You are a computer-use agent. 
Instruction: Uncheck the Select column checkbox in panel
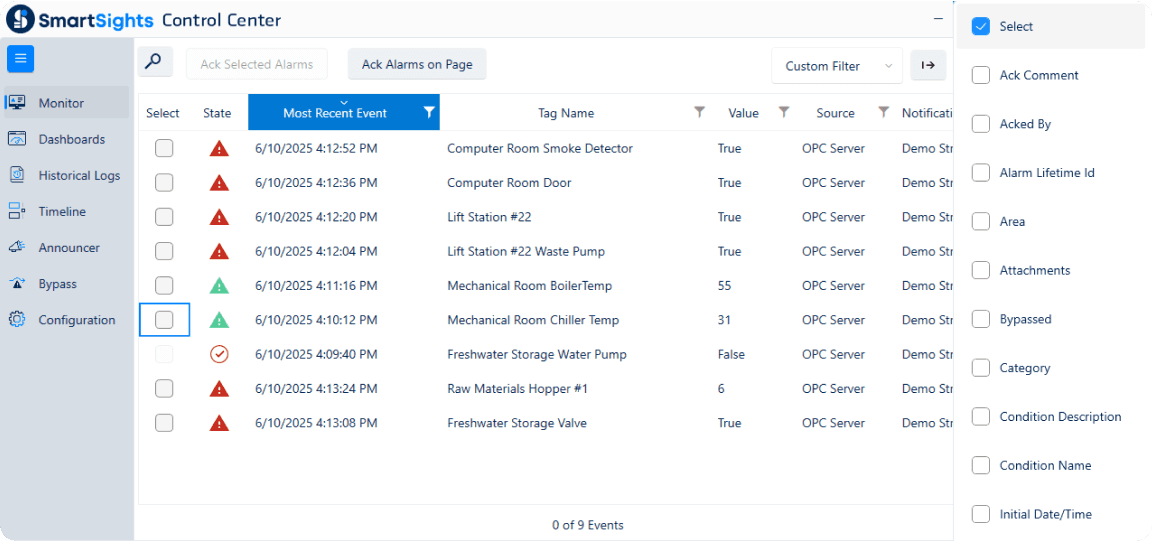(981, 27)
